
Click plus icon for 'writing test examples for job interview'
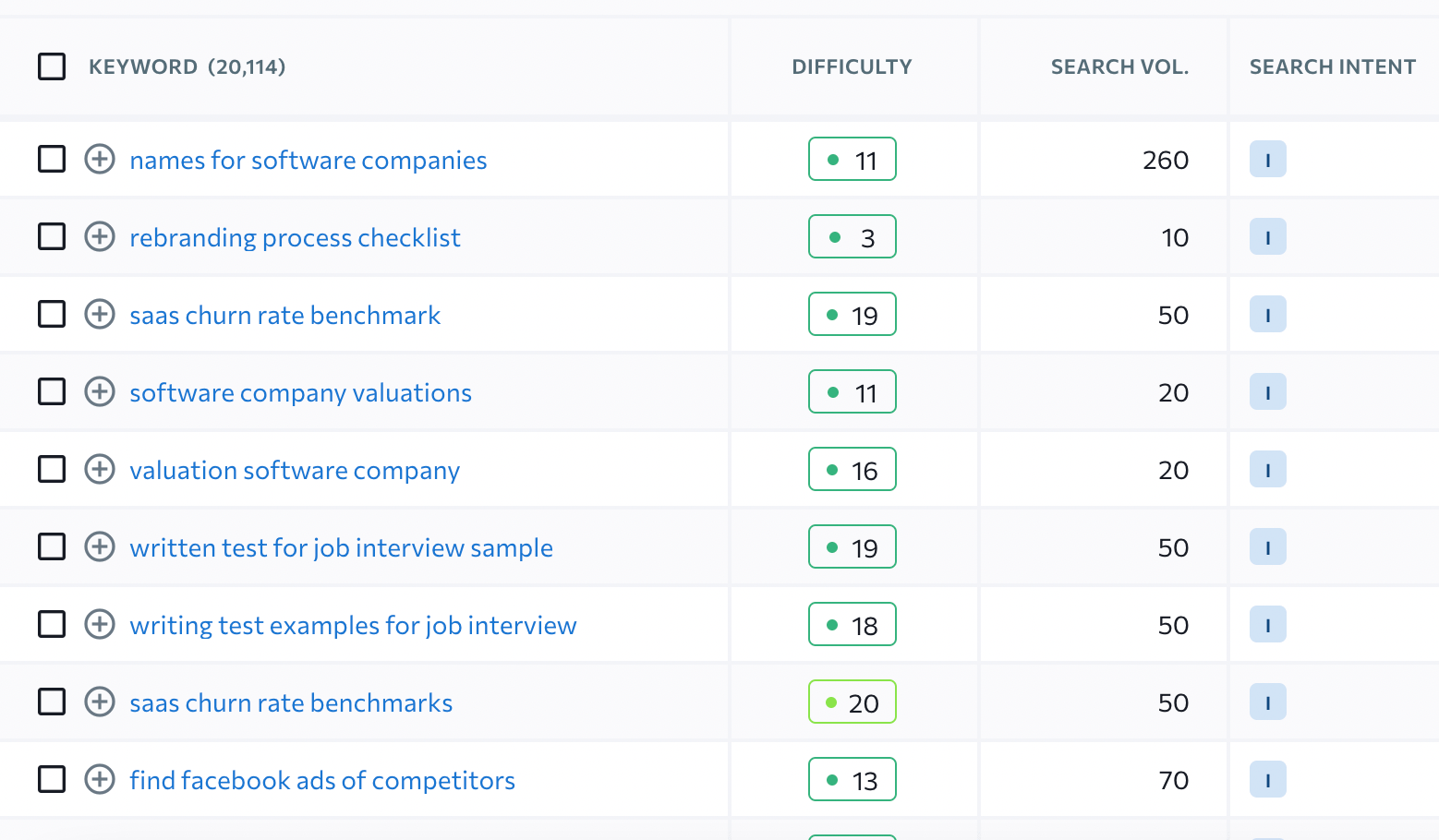(x=100, y=624)
